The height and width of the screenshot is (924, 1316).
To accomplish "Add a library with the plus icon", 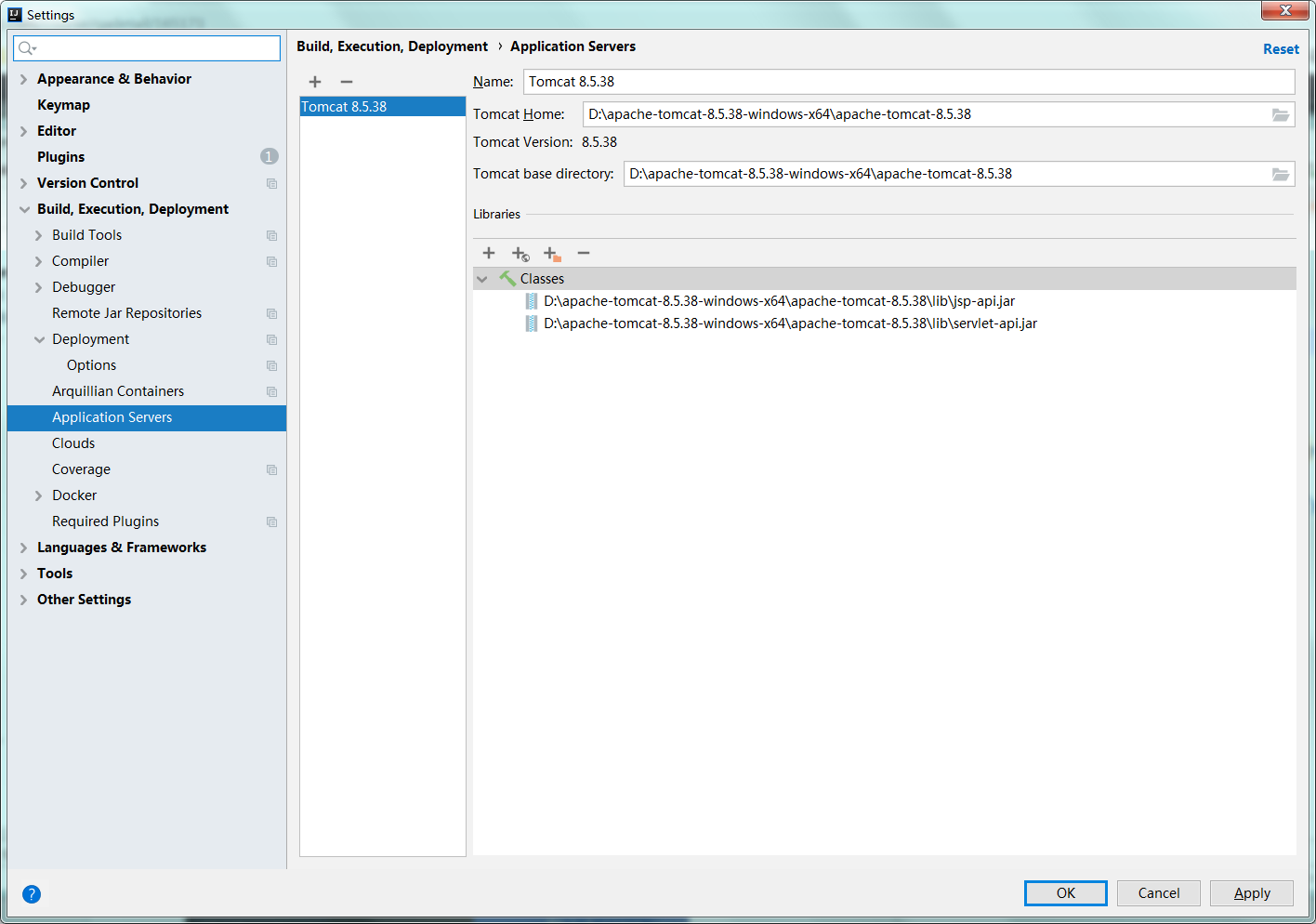I will coord(489,253).
